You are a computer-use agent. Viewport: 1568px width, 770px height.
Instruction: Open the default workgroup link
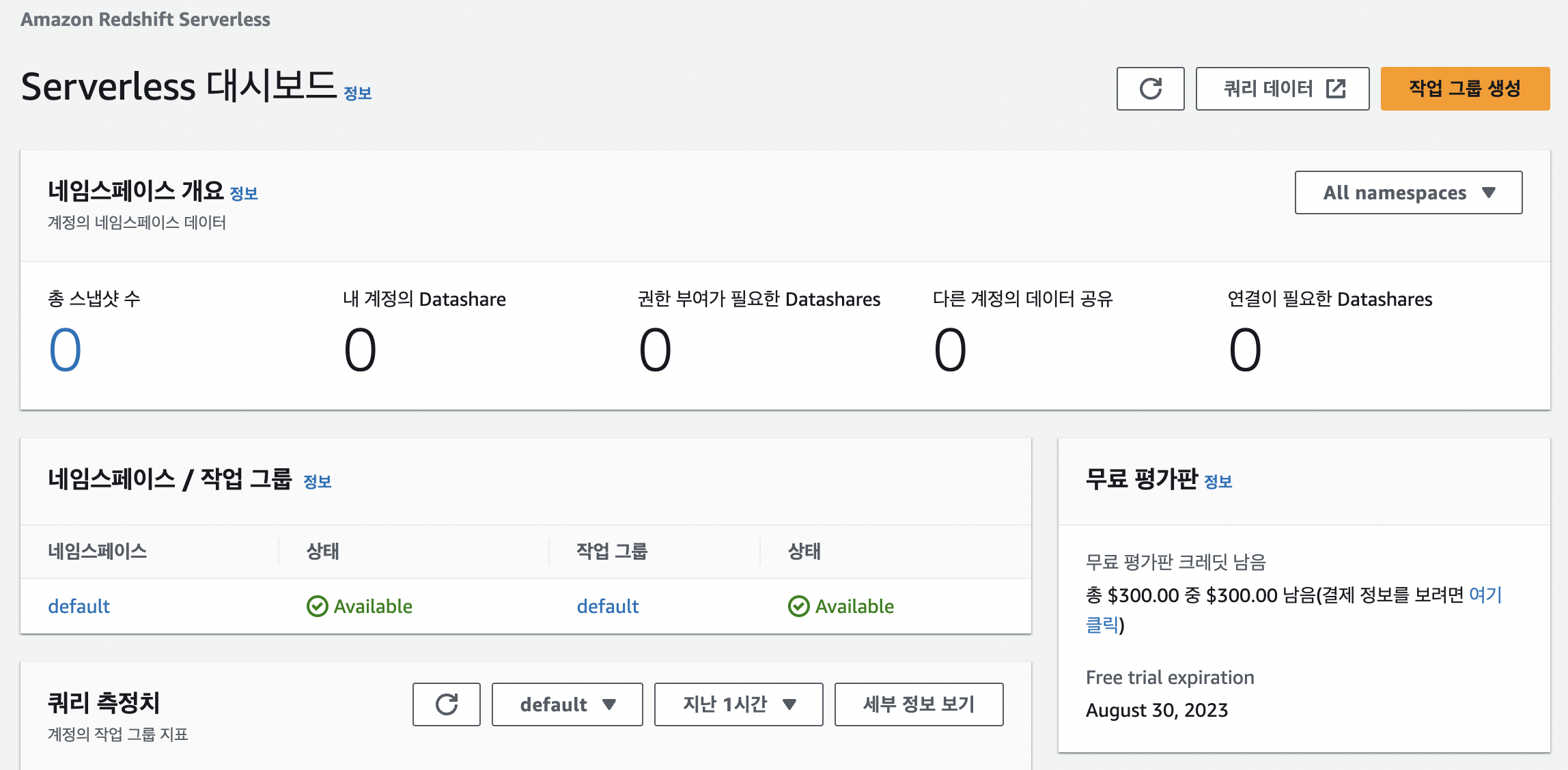point(608,606)
